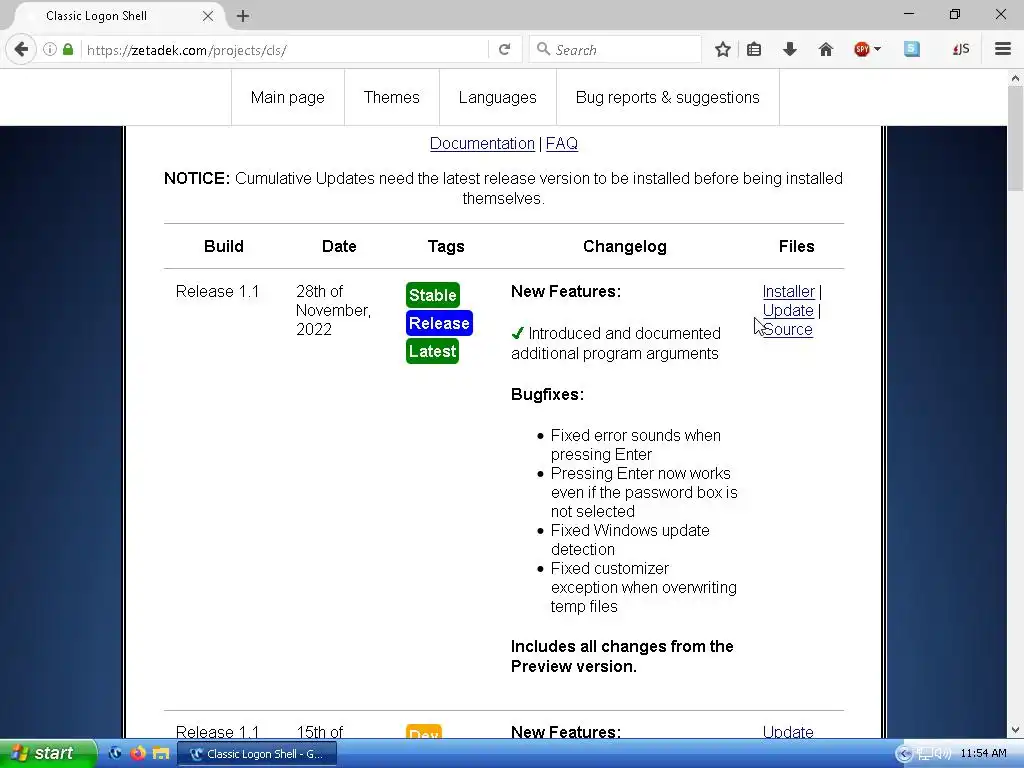1024x768 pixels.
Task: Click the browser Back arrow button
Action: pos(21,50)
